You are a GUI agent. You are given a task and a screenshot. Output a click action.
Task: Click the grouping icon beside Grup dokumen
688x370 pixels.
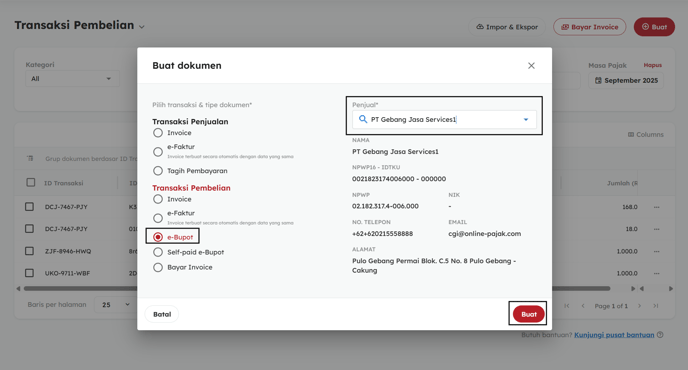click(30, 158)
